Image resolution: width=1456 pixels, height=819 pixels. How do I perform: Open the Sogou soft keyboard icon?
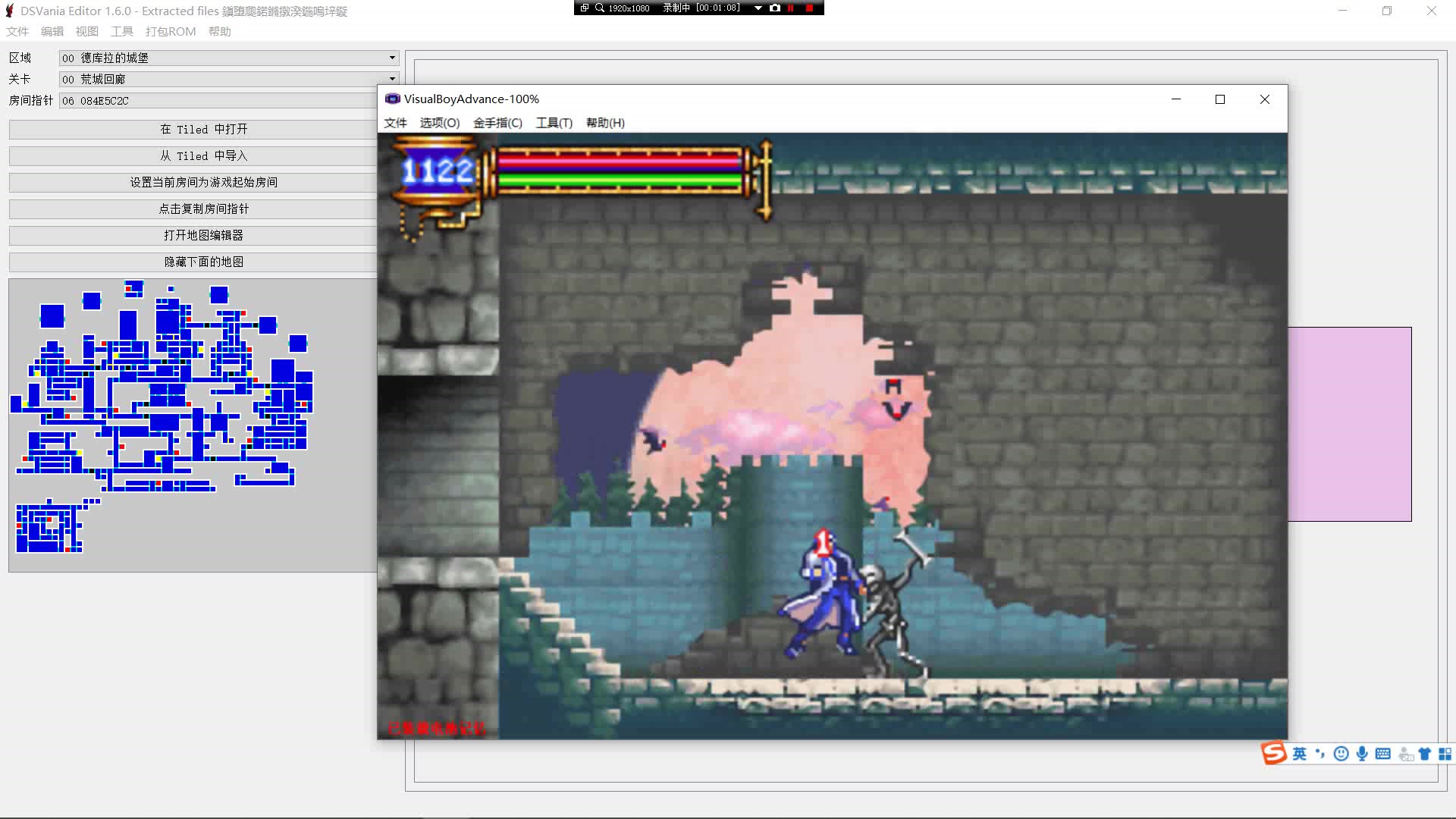[1382, 753]
